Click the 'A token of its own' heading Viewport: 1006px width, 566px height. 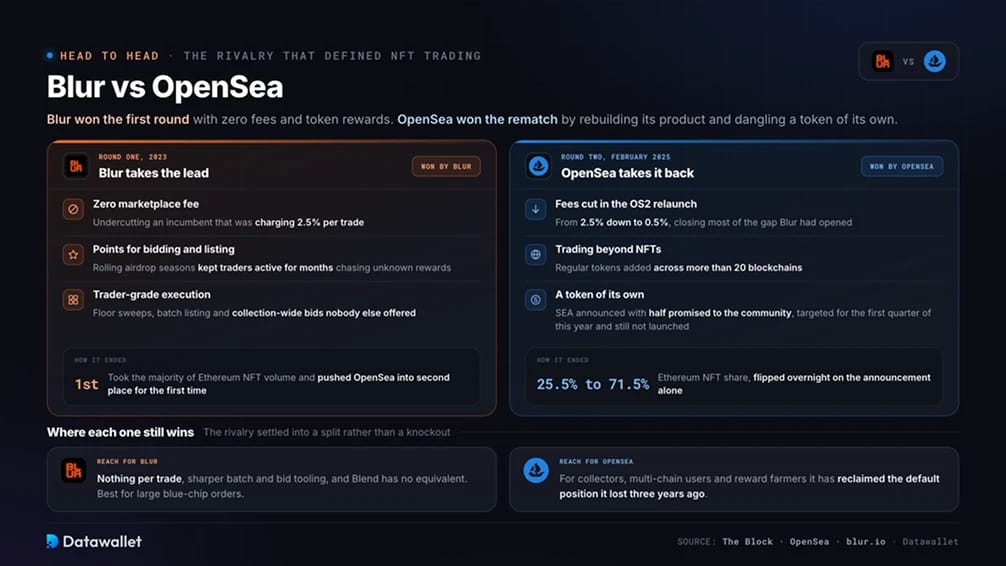coord(599,295)
